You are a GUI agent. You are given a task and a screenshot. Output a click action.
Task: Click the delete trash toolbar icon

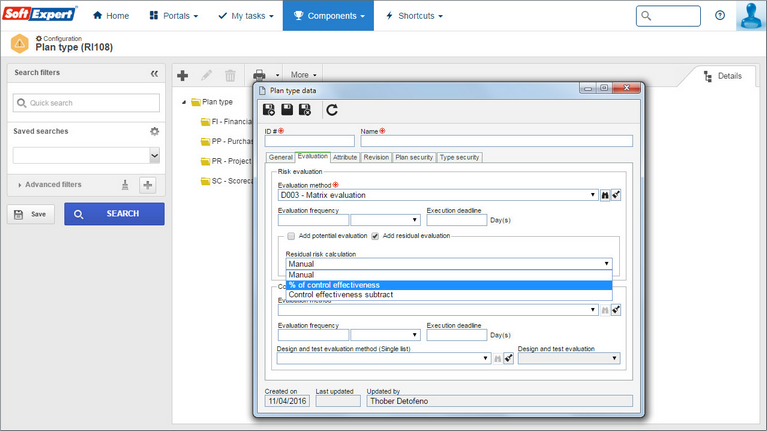(230, 75)
